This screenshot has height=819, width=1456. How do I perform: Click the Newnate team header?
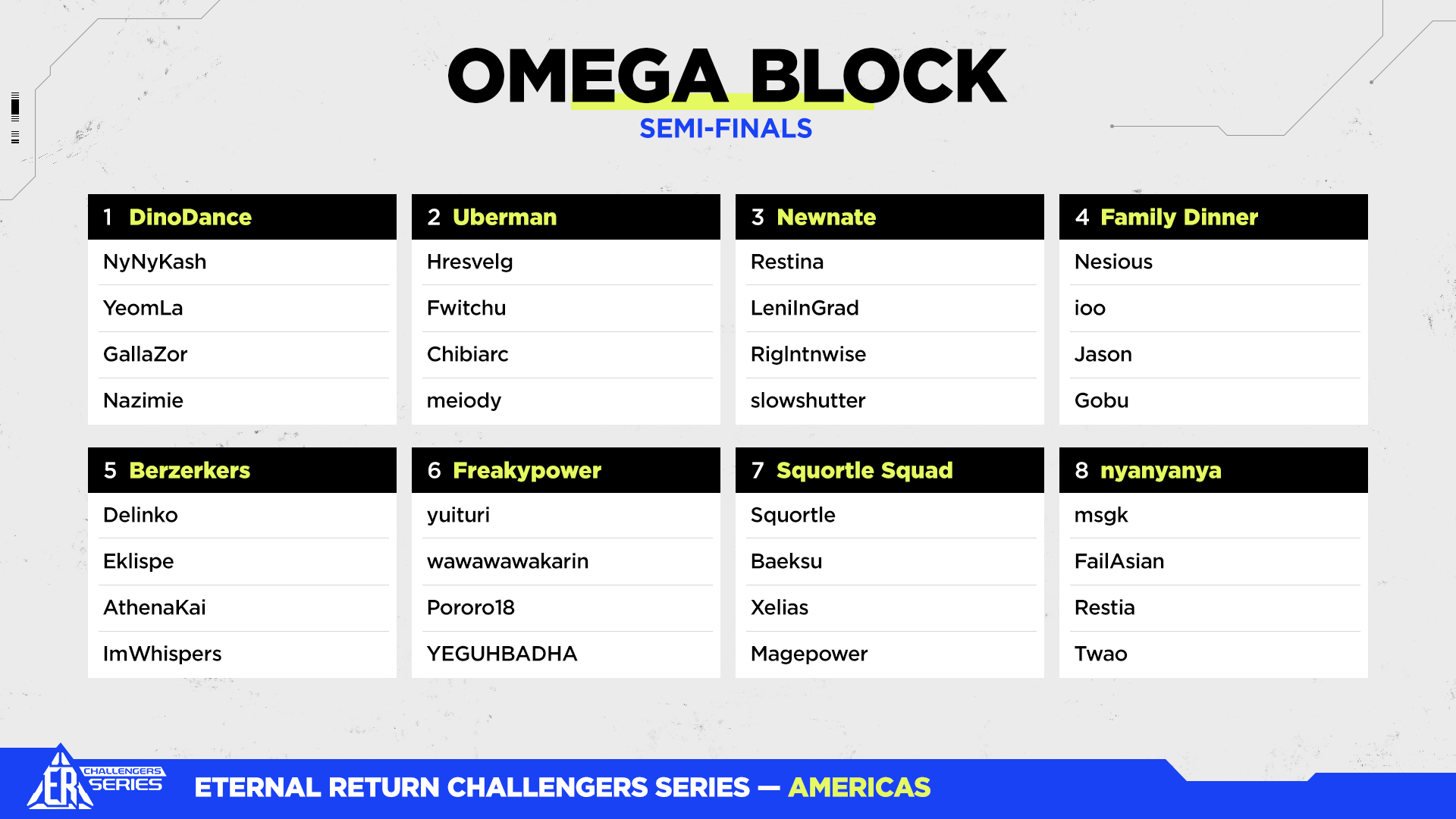click(890, 217)
